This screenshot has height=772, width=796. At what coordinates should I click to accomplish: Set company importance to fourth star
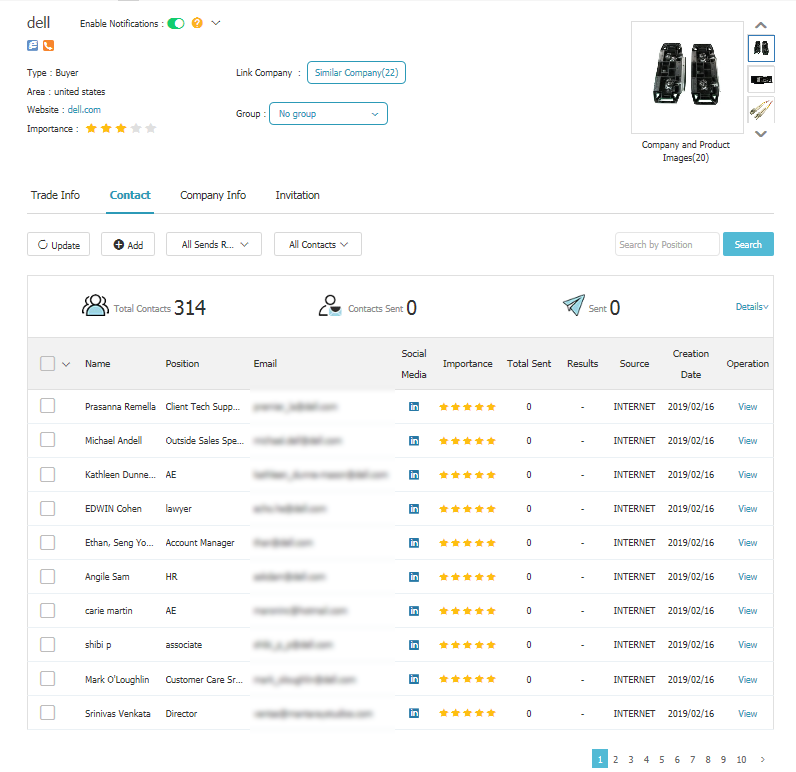pyautogui.click(x=136, y=128)
